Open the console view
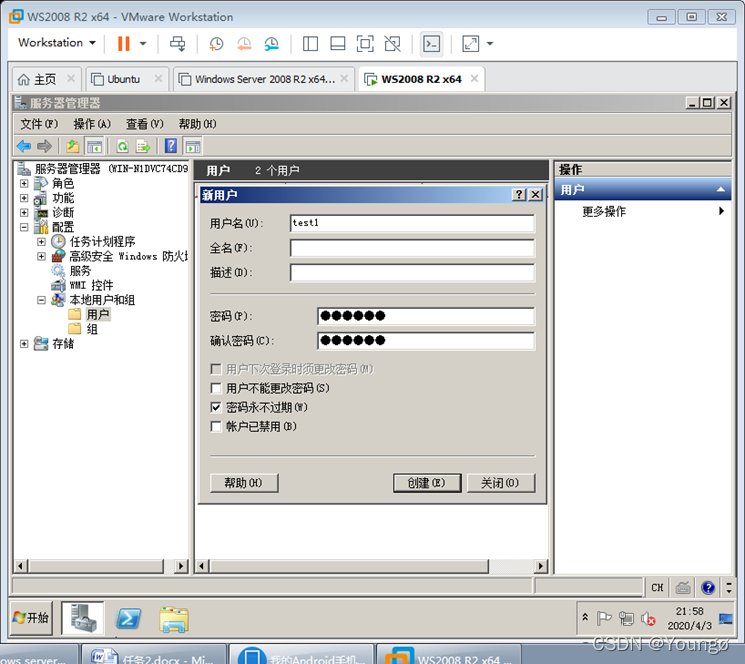Screen dimensions: 745x664 (x=432, y=44)
